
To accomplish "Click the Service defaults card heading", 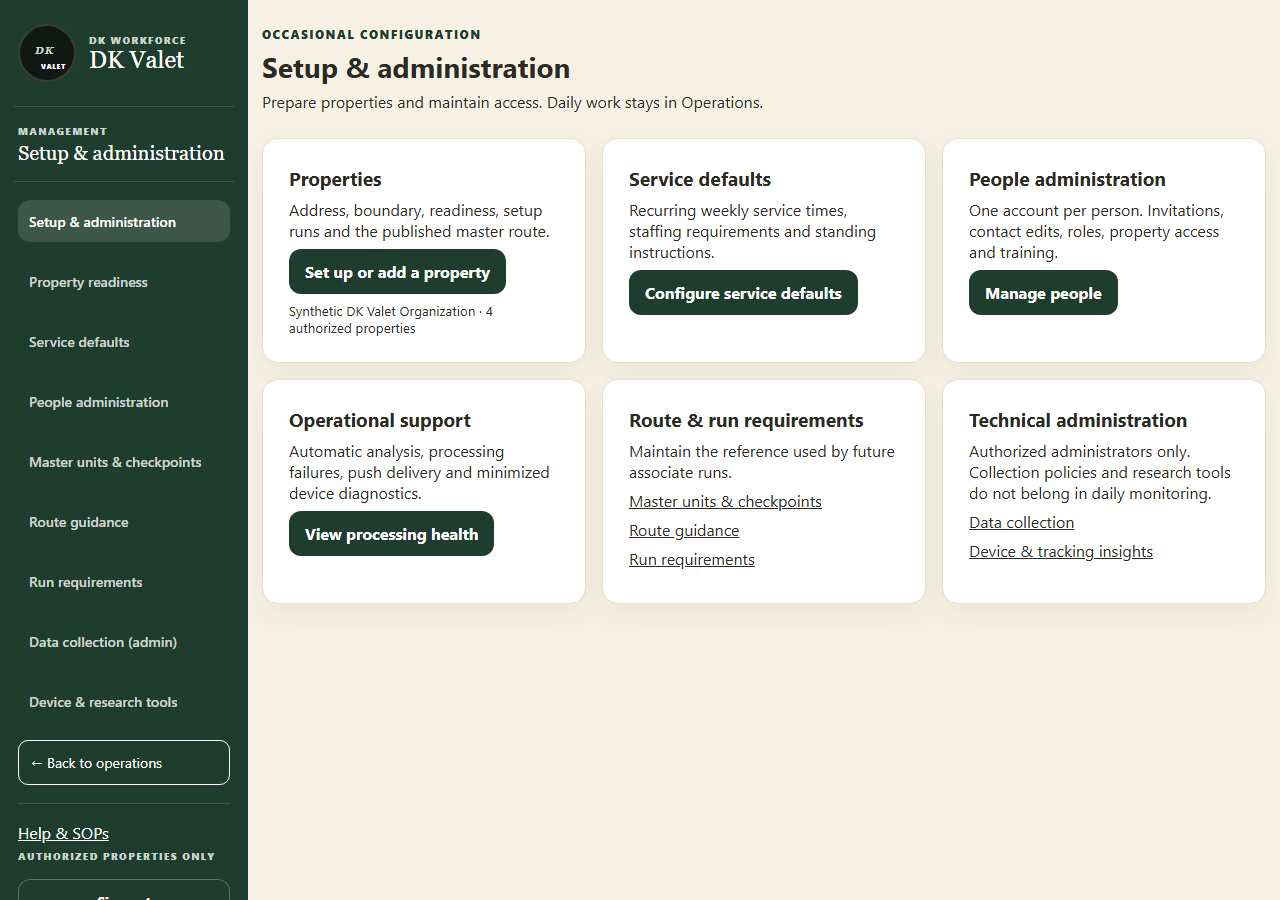I will pos(700,180).
